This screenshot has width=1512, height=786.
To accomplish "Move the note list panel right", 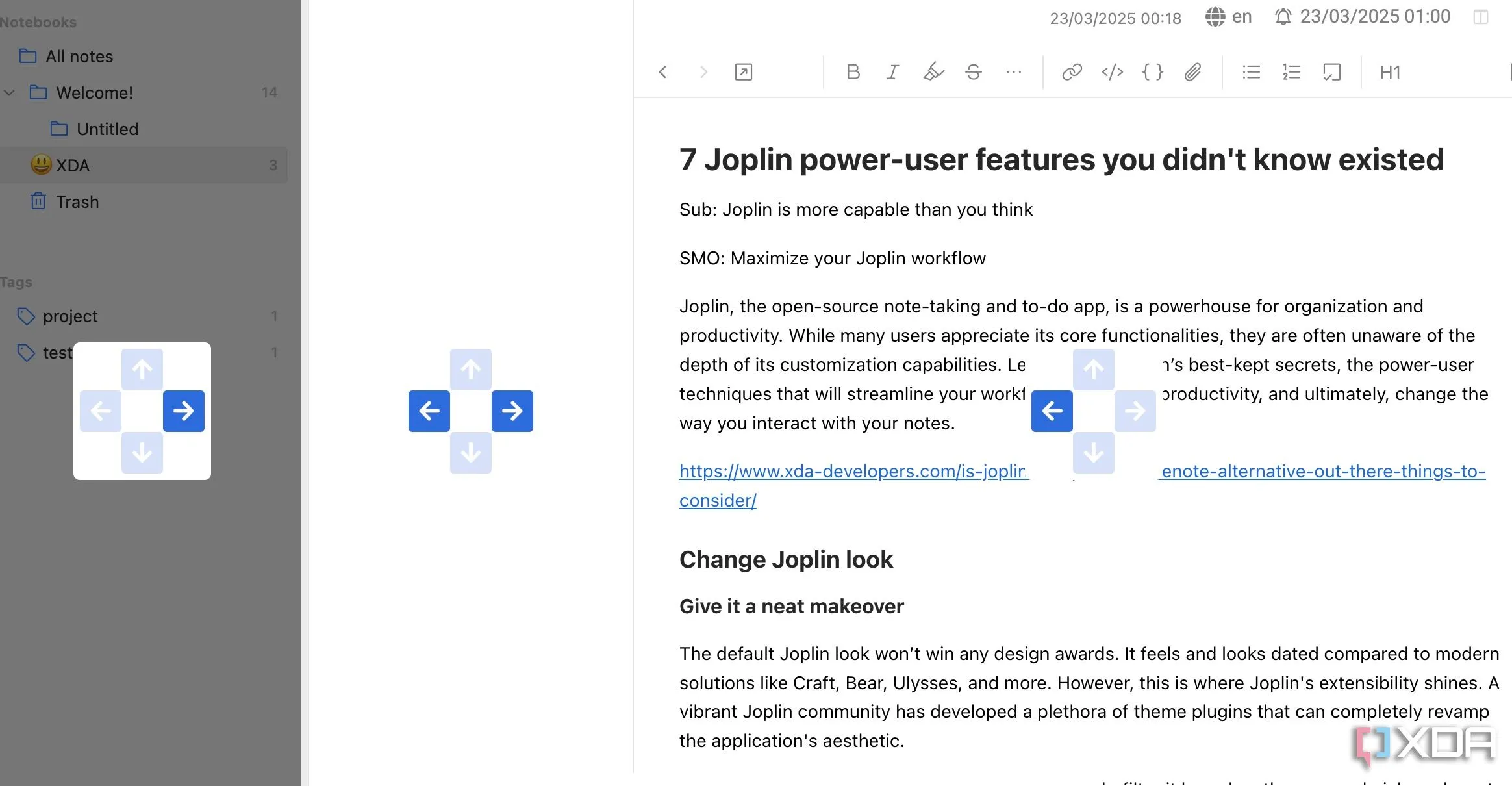I will pos(512,411).
